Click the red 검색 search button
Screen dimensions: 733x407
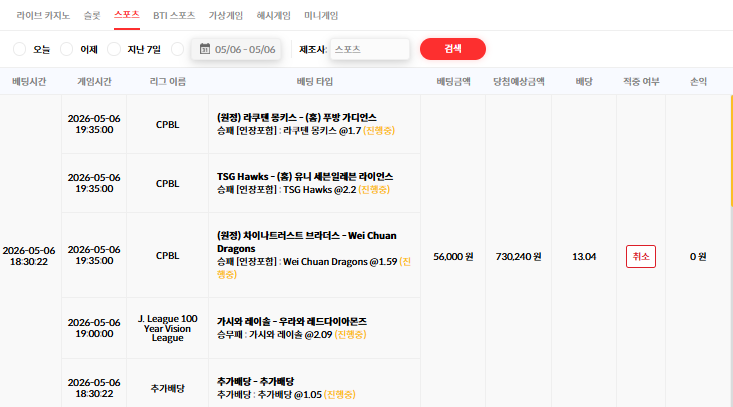click(x=453, y=49)
